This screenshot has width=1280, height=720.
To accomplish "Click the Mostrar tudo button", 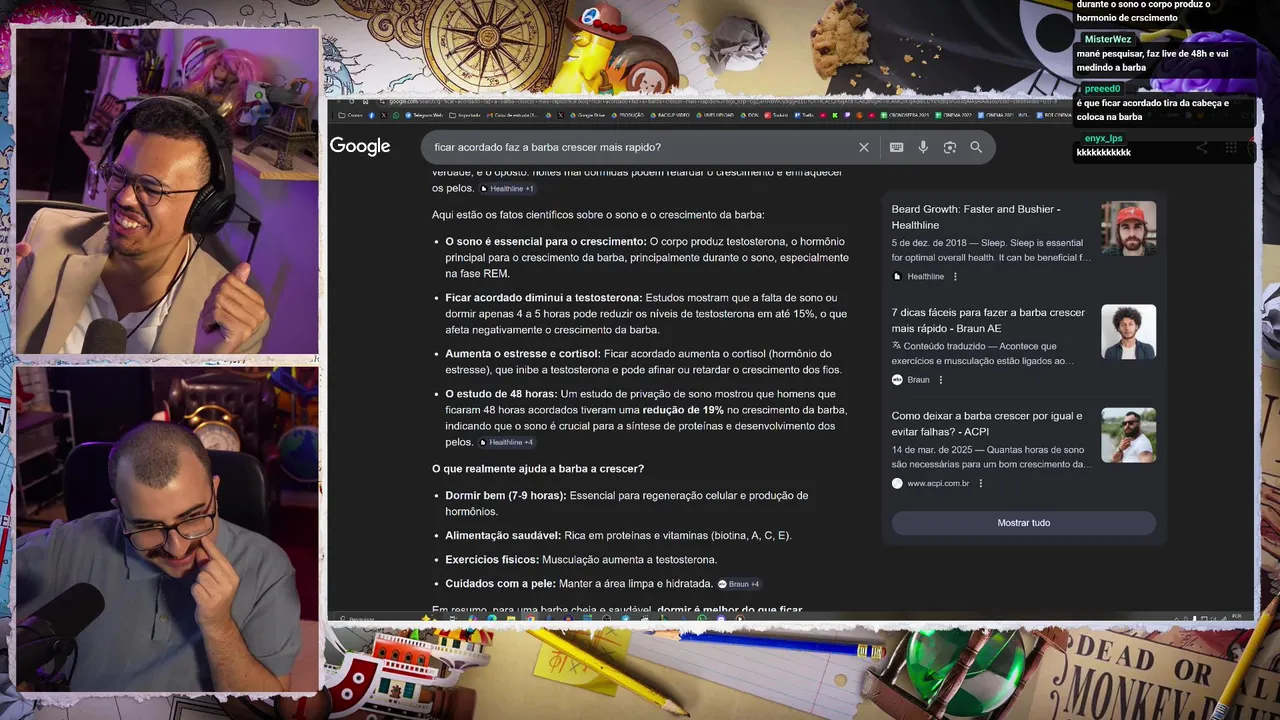I will [1023, 523].
